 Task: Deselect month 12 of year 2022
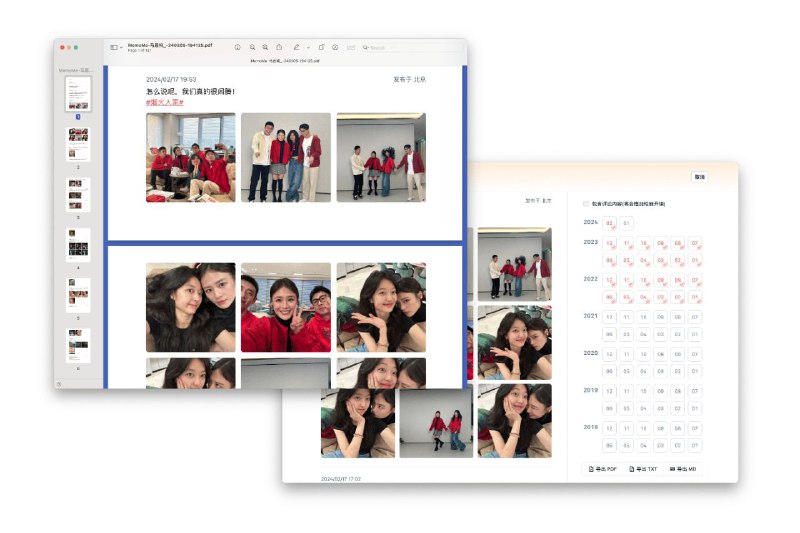[609, 280]
